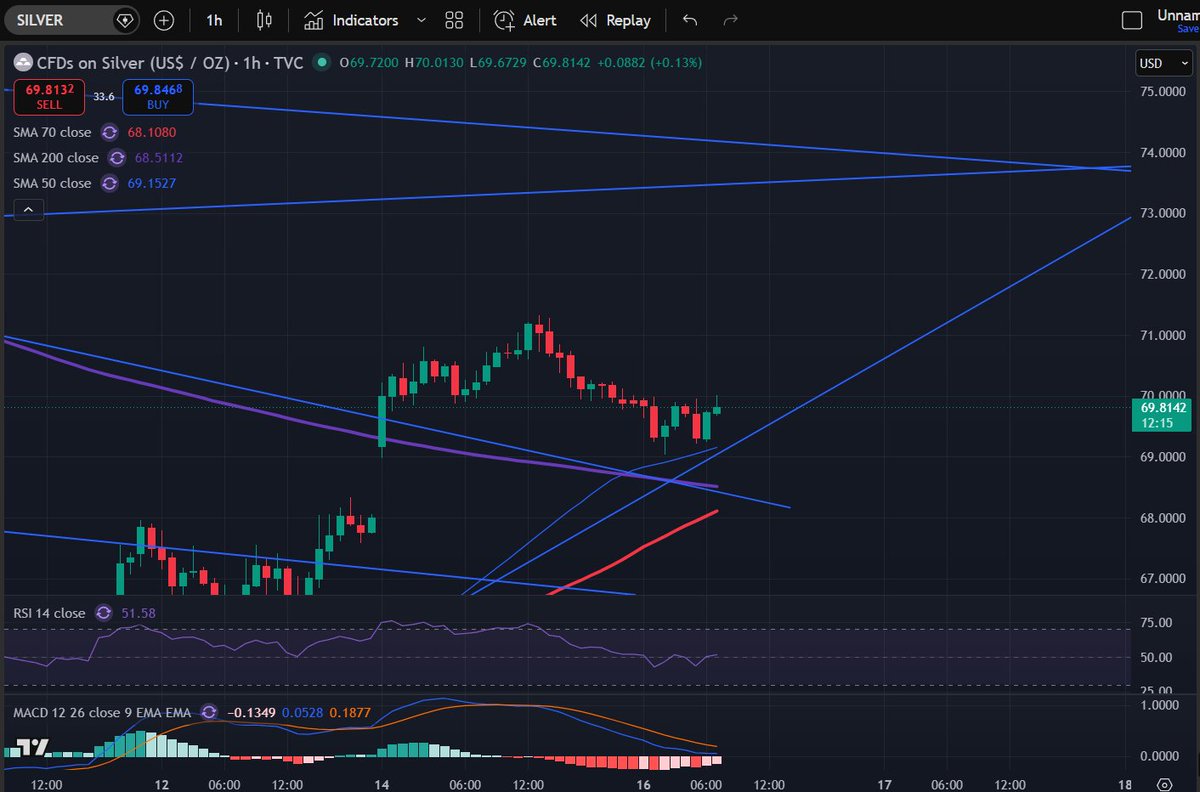Image resolution: width=1200 pixels, height=792 pixels.
Task: Click the TradingView logo on the chart
Action: 35,747
